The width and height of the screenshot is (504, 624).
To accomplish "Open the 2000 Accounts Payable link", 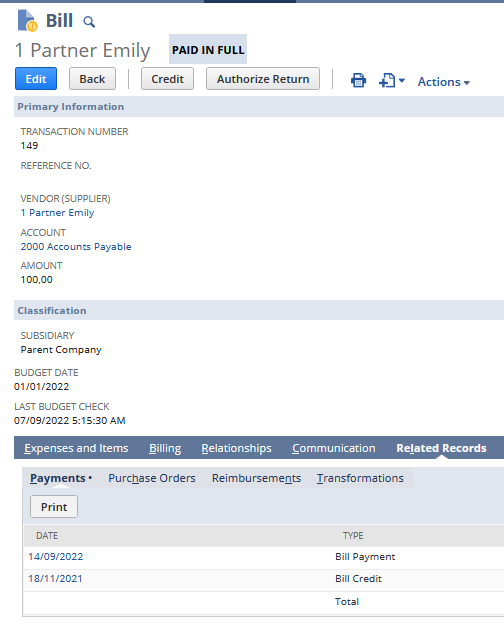I will [76, 247].
